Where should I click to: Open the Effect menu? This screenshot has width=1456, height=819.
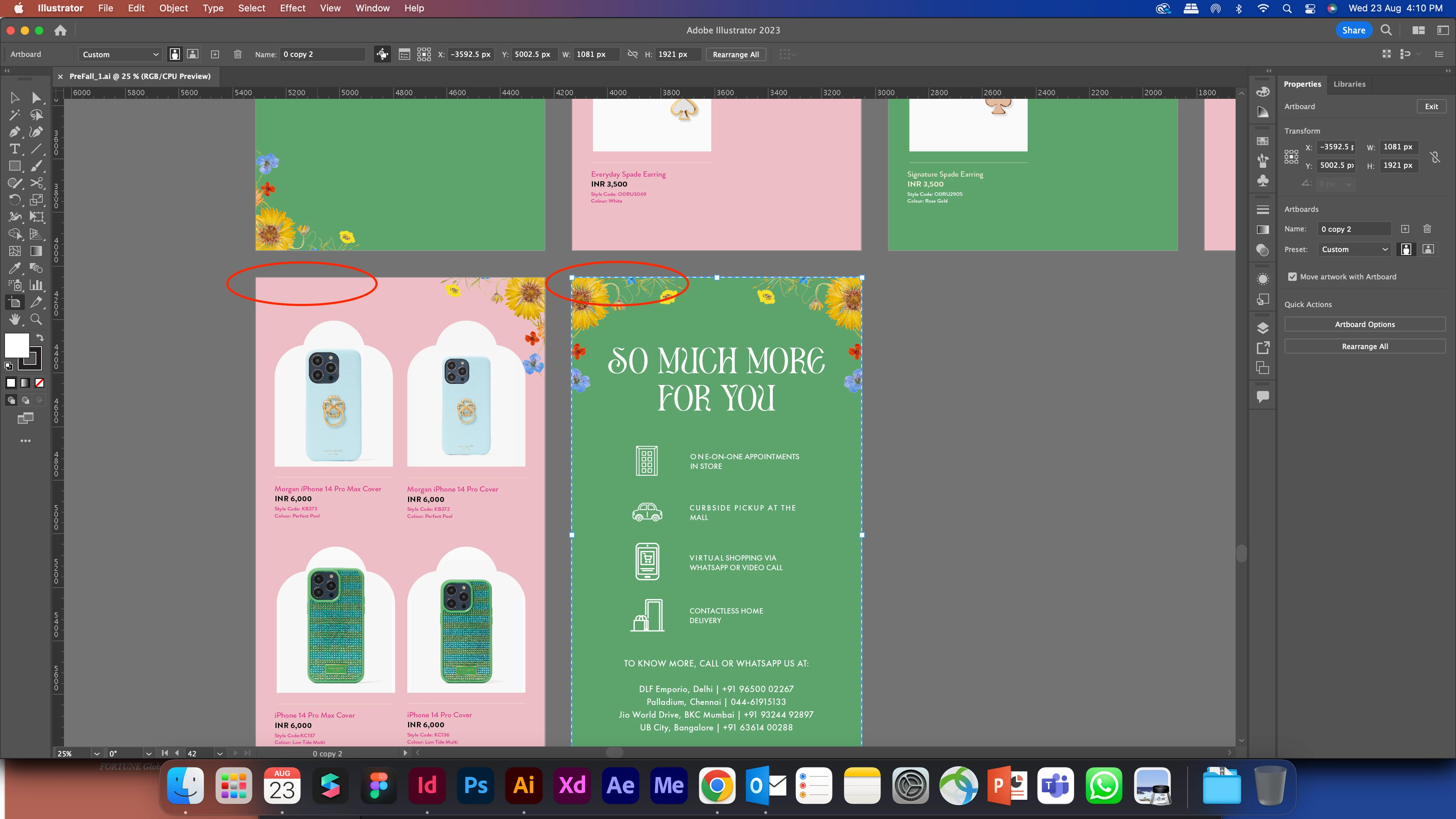tap(292, 8)
